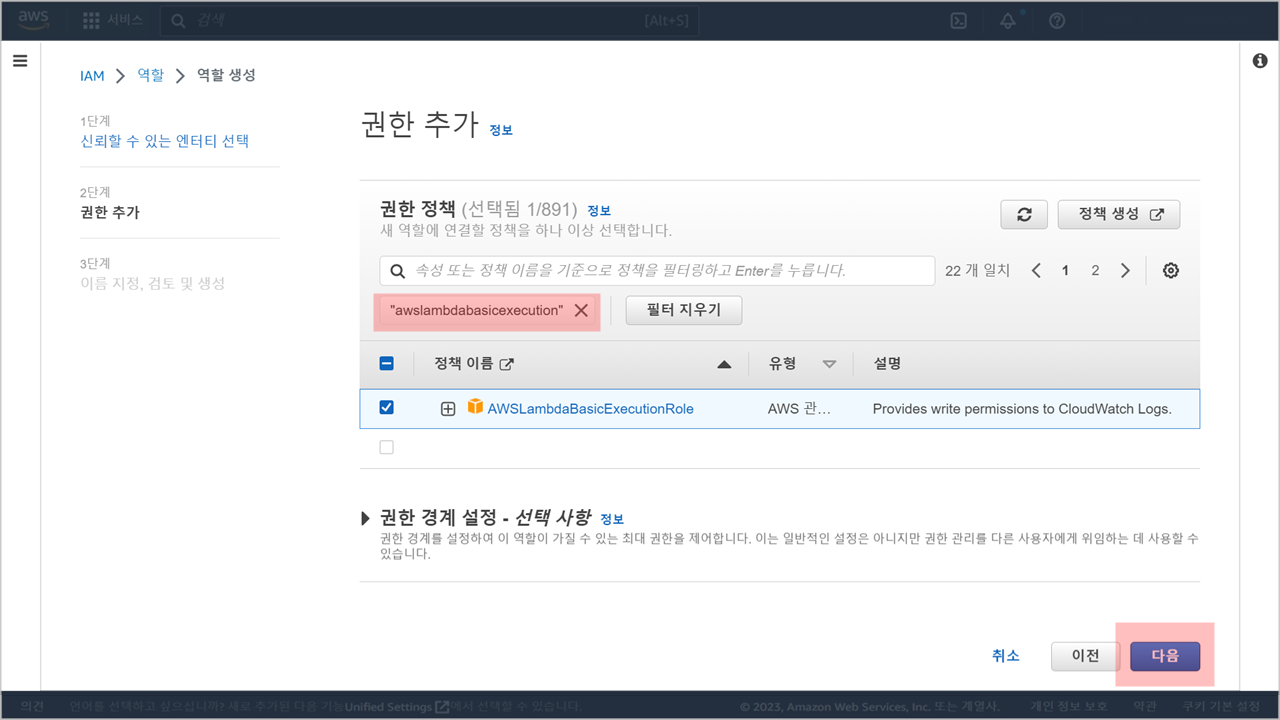Screen dimensions: 1280x720
Task: Go to 역할 breadcrumb link
Action: (x=150, y=75)
